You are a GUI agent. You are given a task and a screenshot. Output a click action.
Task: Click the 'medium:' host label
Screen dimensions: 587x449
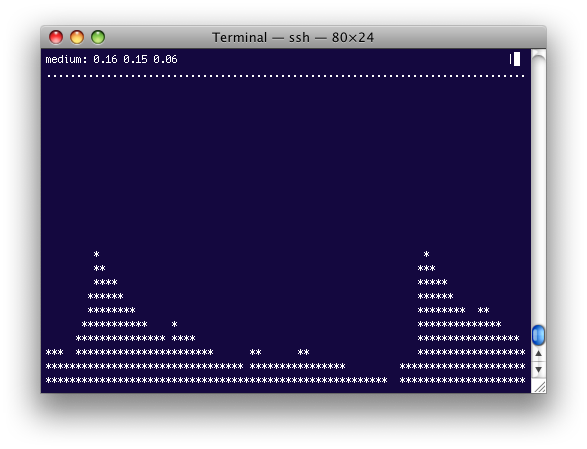(66, 59)
